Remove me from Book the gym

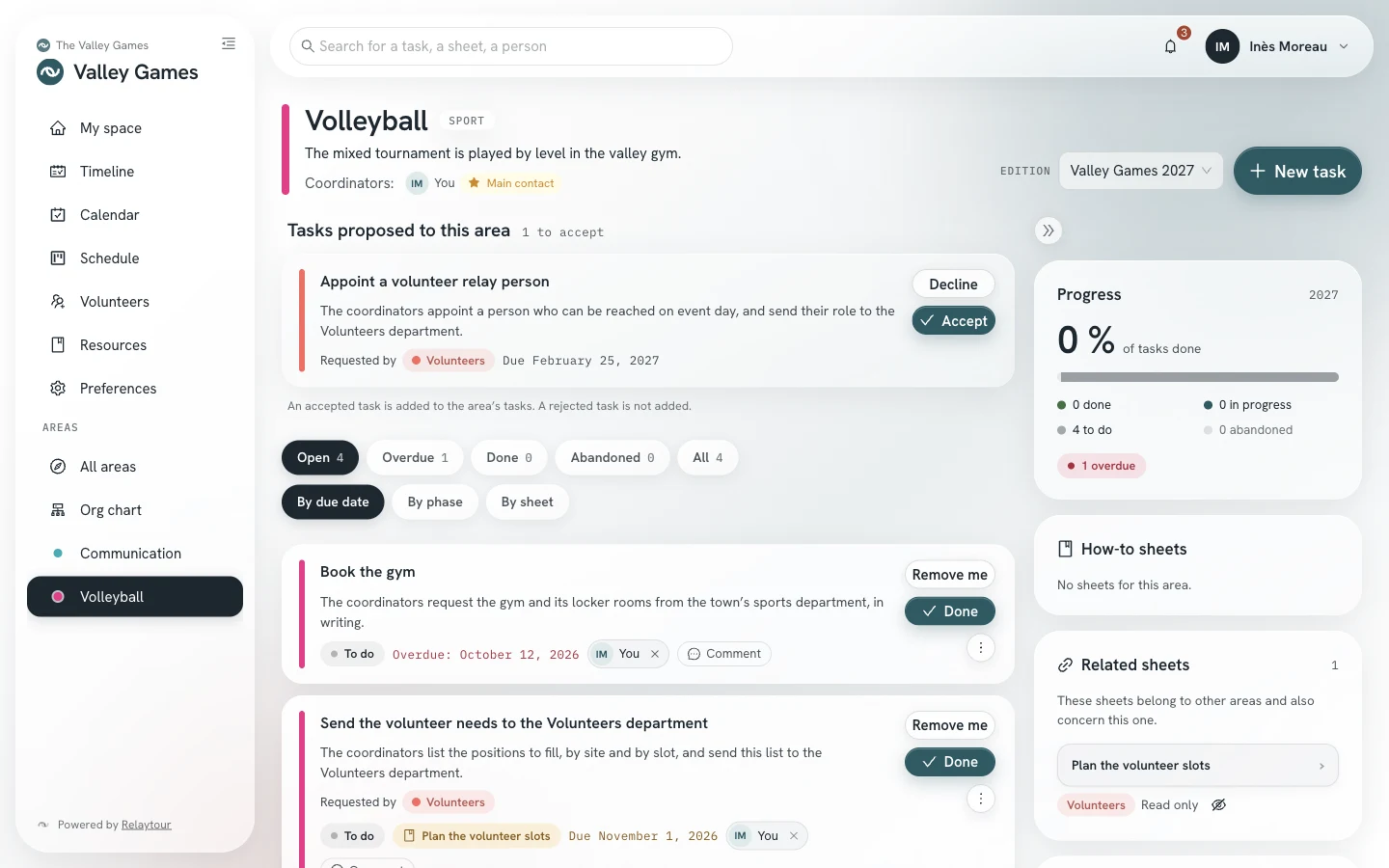950,575
